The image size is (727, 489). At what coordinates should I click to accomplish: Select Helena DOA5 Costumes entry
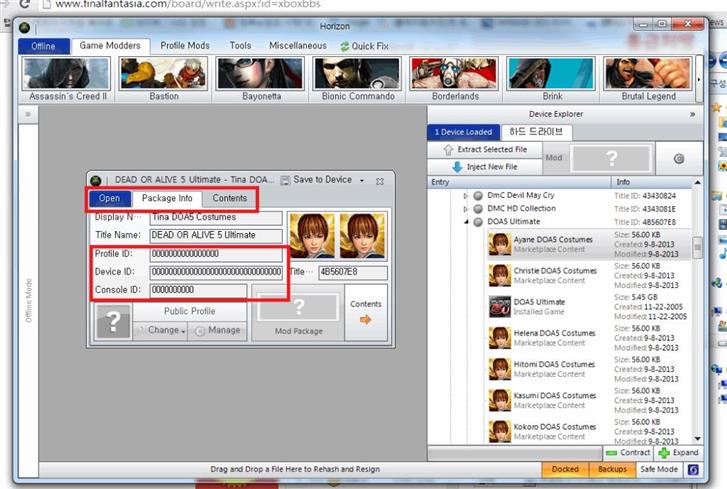pyautogui.click(x=589, y=338)
